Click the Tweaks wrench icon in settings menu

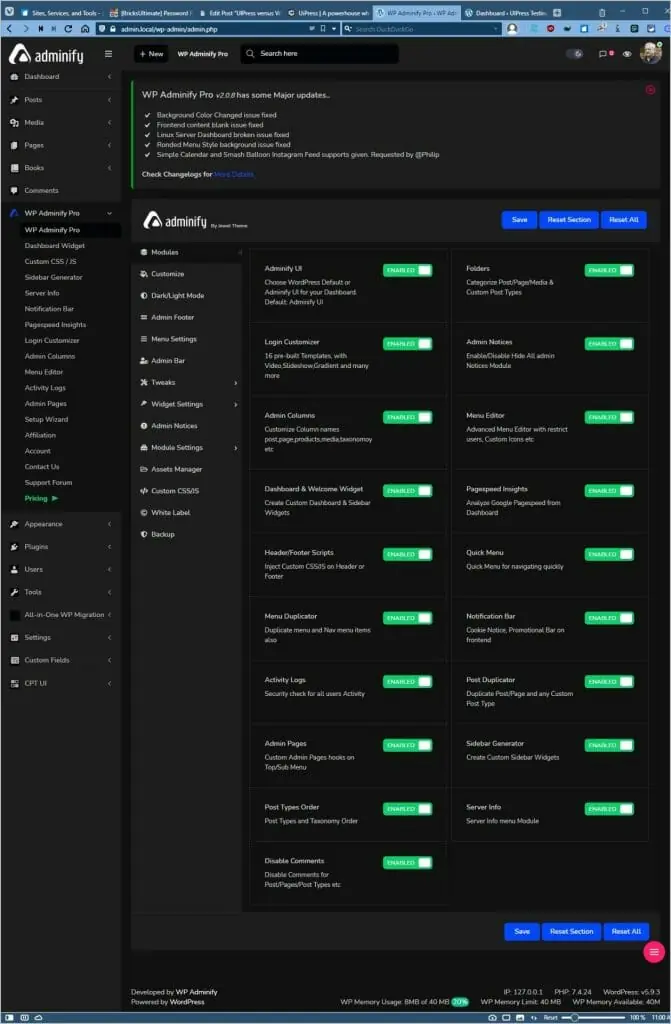[x=144, y=383]
